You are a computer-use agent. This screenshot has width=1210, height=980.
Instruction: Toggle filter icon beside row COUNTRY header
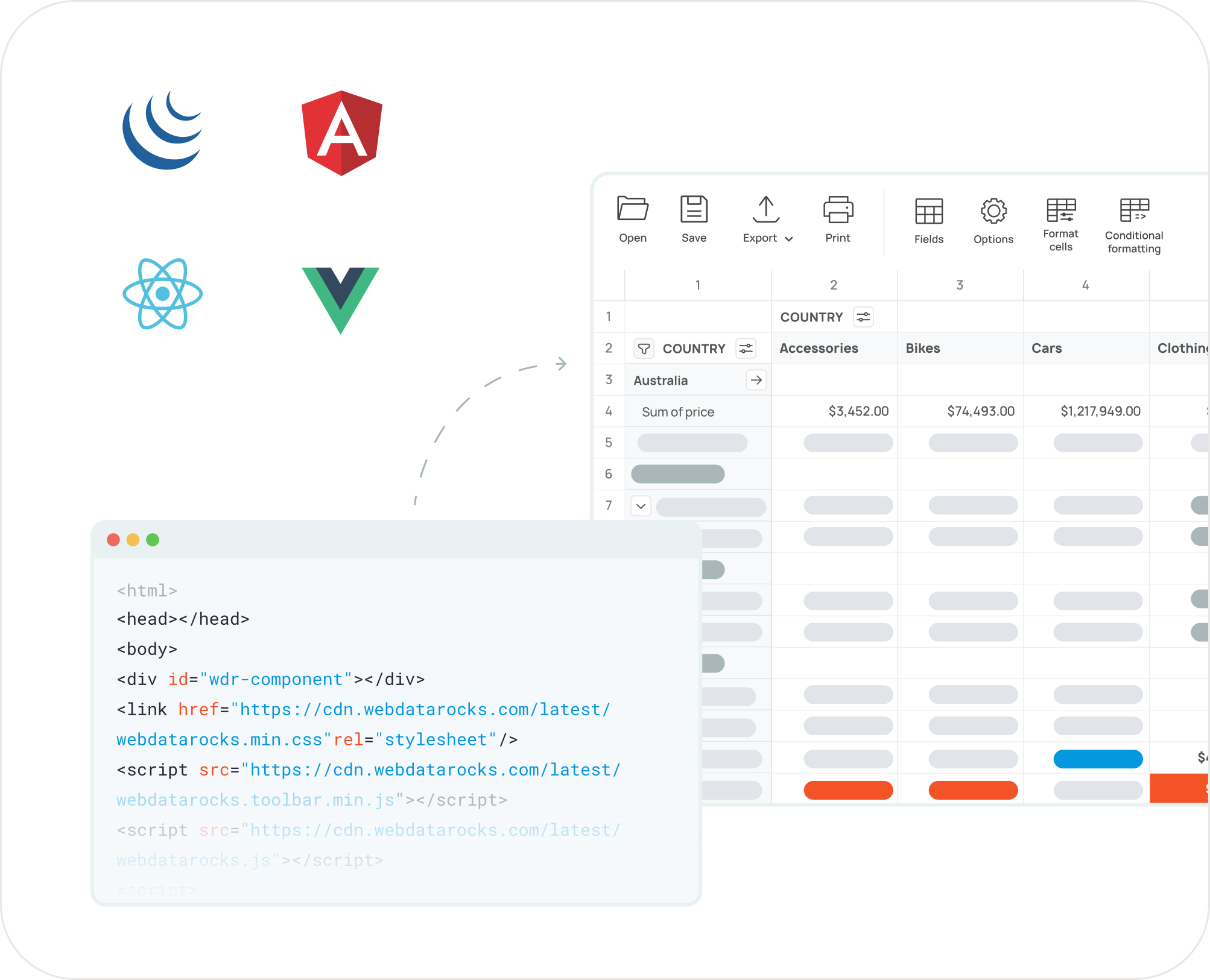point(644,349)
